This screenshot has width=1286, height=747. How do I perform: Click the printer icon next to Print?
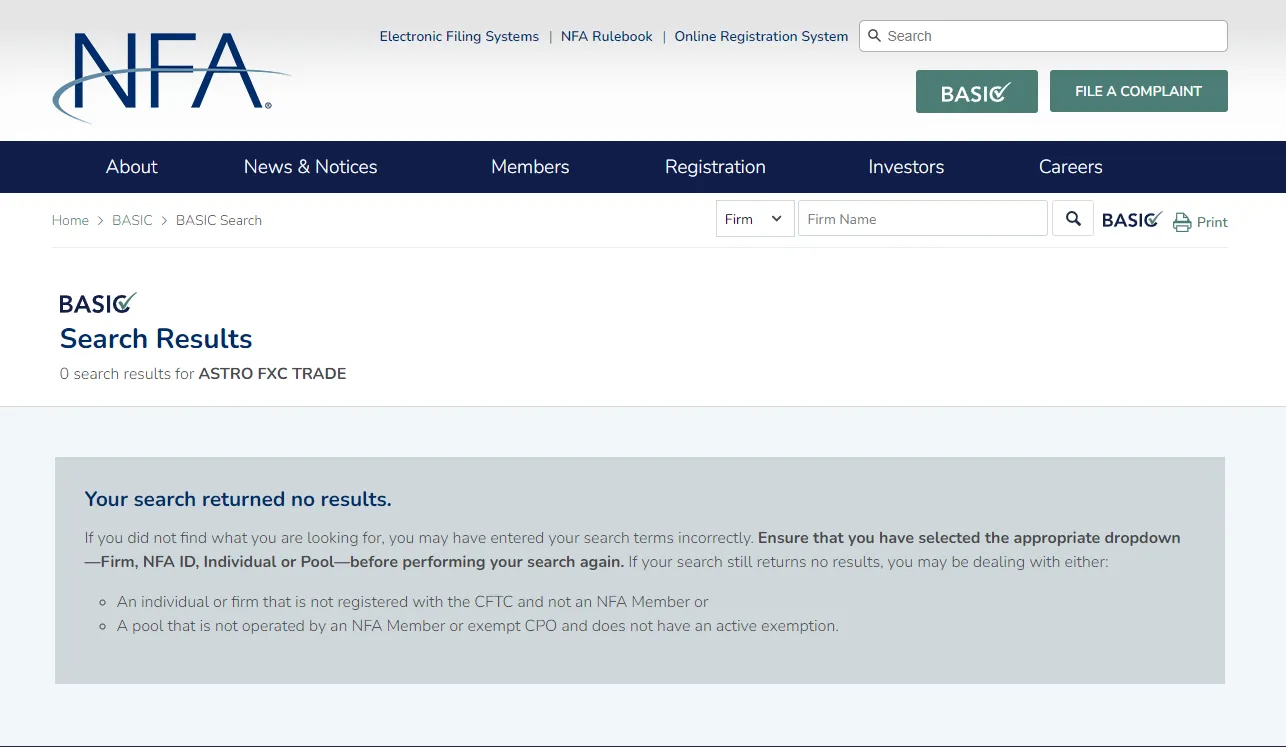pyautogui.click(x=1182, y=222)
